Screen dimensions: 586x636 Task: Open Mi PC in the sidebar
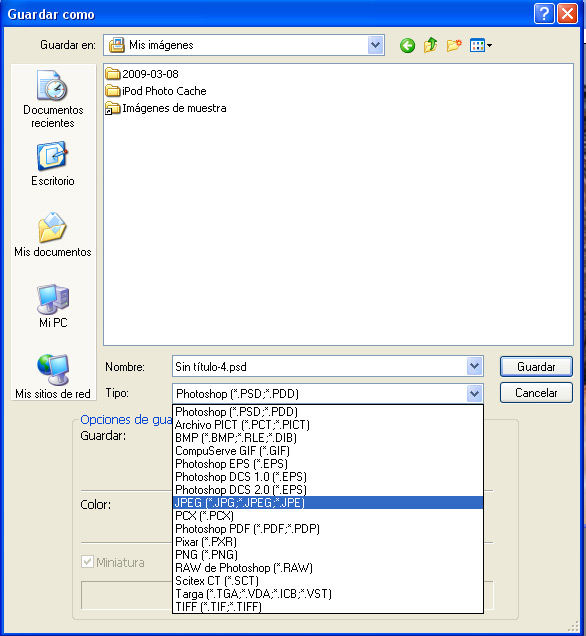click(x=53, y=306)
